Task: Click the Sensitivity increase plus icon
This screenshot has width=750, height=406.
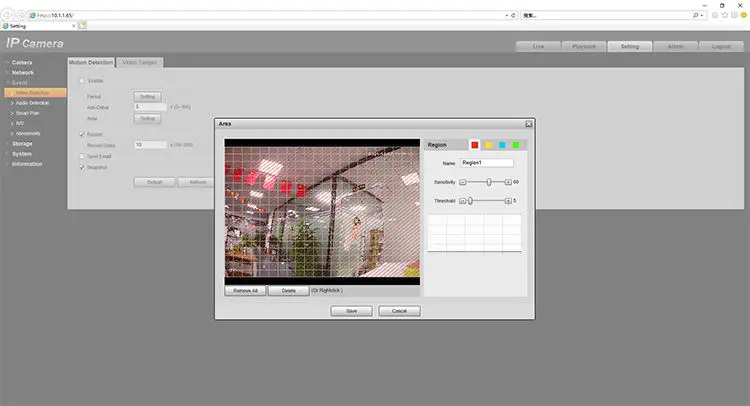Action: click(508, 182)
